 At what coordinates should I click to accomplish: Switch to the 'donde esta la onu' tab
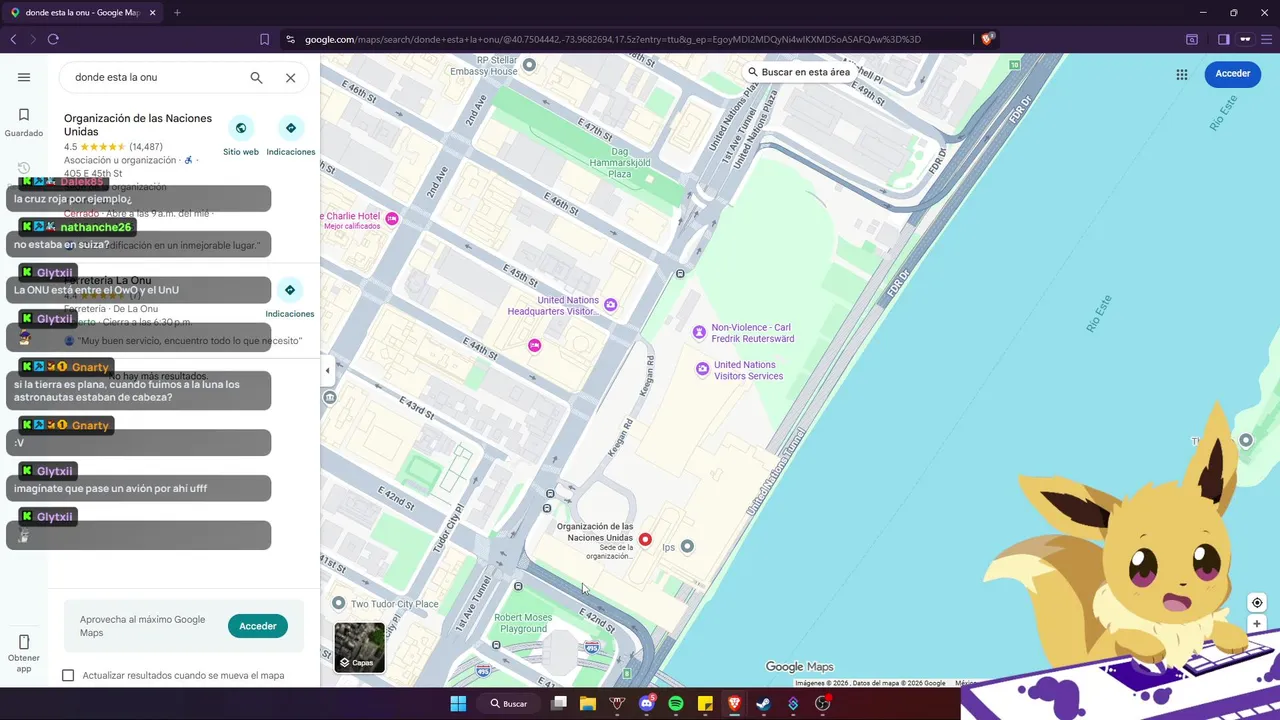(82, 12)
